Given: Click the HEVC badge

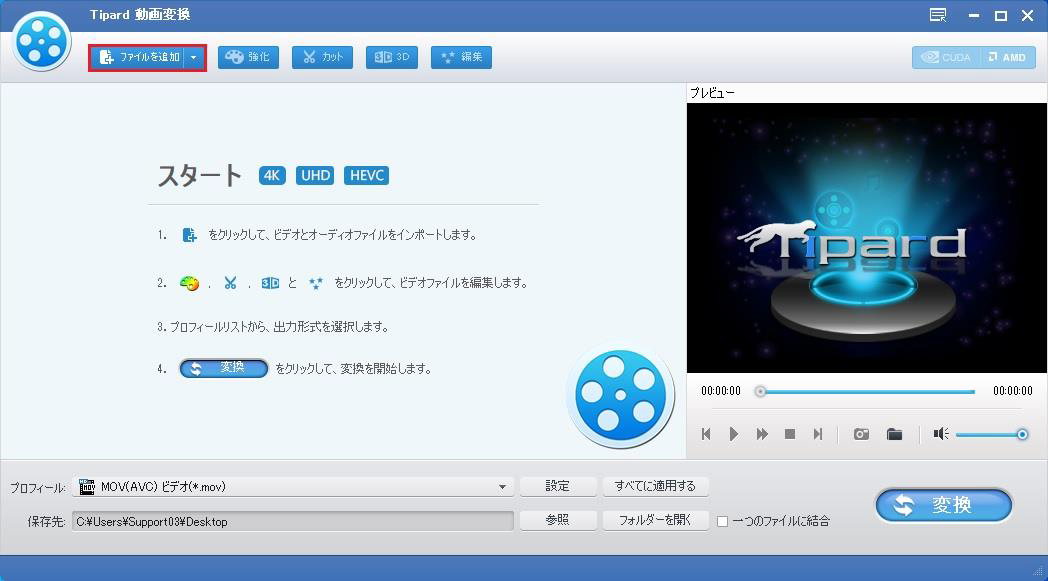Looking at the screenshot, I should coord(366,175).
